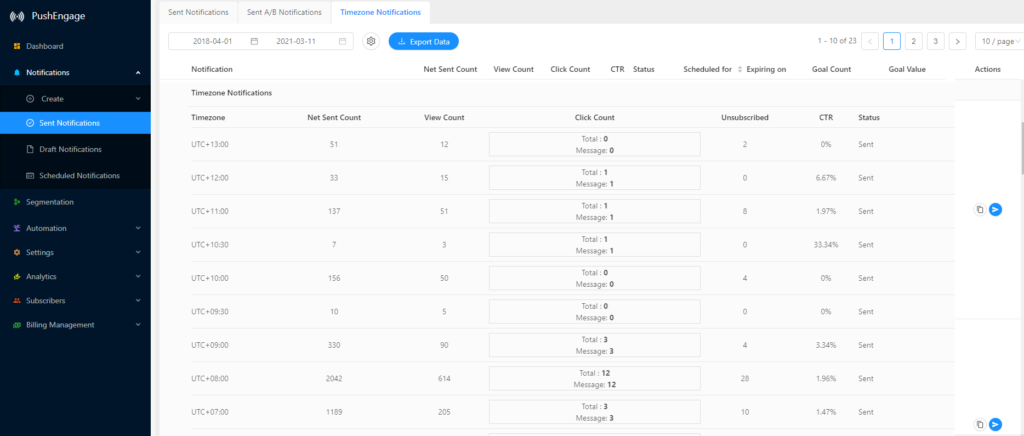Open Sent Notifications in sidebar

coord(75,123)
